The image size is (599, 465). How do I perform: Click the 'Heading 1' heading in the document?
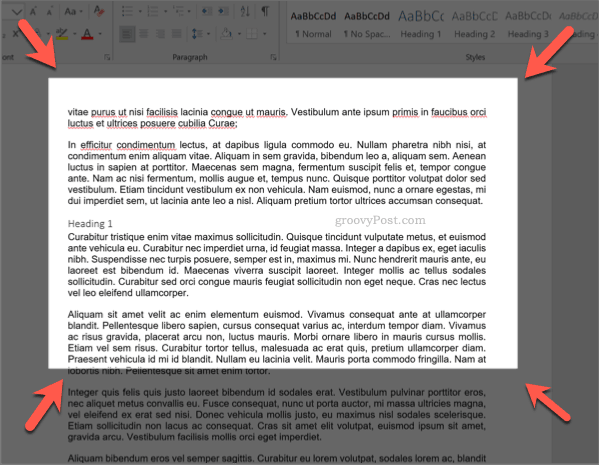[90, 224]
